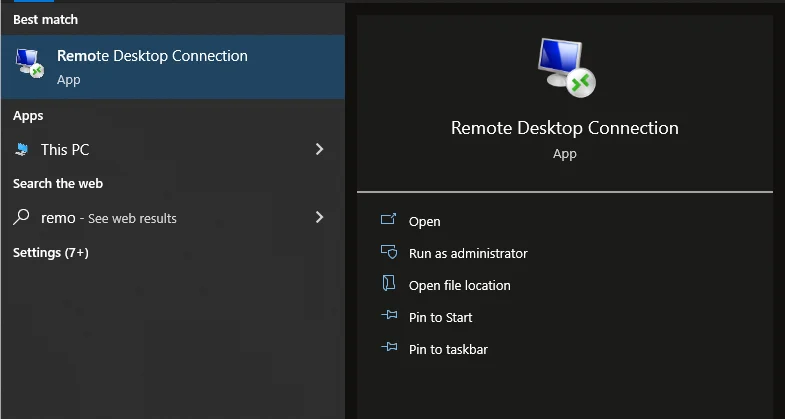Choose Pin to Start
Image resolution: width=785 pixels, height=419 pixels.
coord(441,317)
